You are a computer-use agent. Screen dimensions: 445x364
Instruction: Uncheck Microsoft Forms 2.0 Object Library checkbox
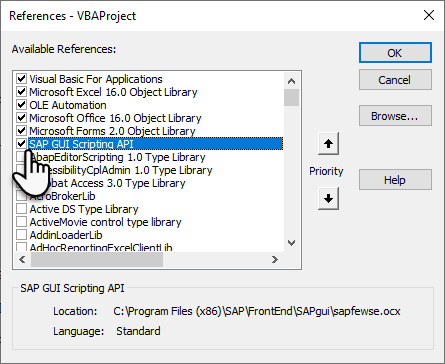[x=21, y=131]
